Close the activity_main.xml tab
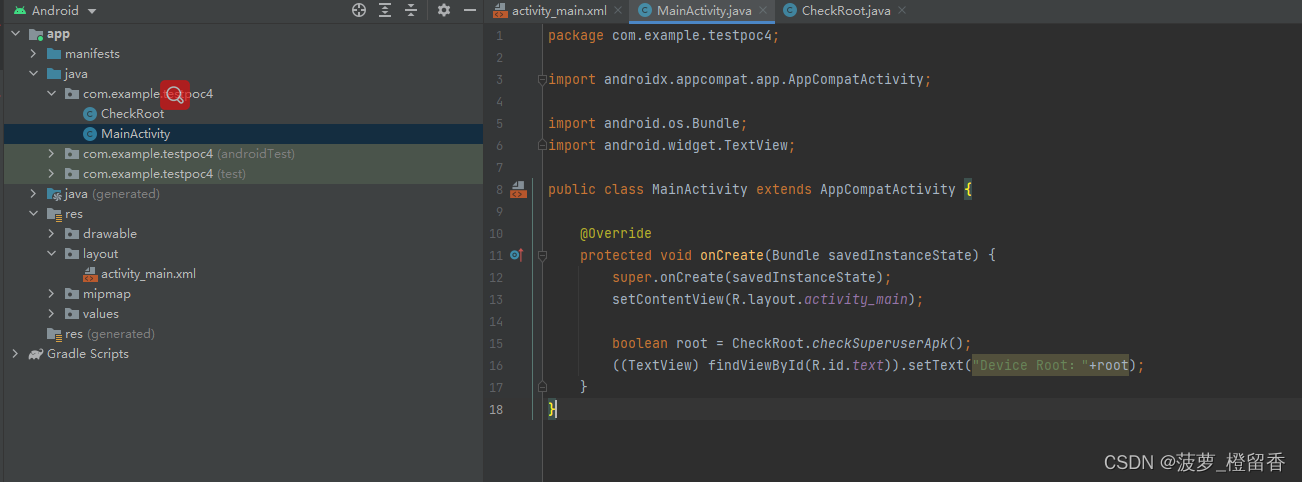Viewport: 1302px width, 482px height. [618, 11]
